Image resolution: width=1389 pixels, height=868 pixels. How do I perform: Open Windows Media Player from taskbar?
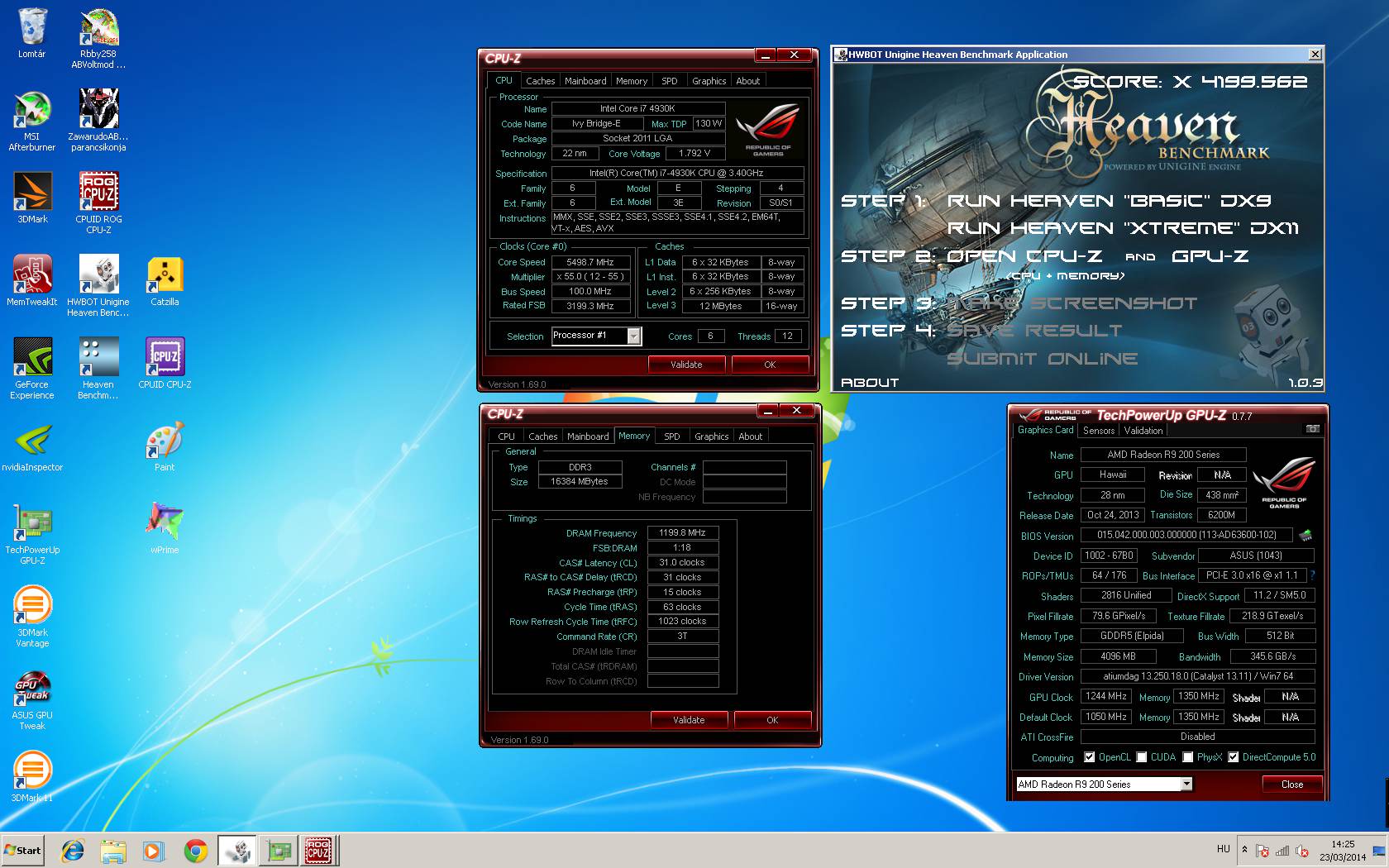(x=154, y=850)
